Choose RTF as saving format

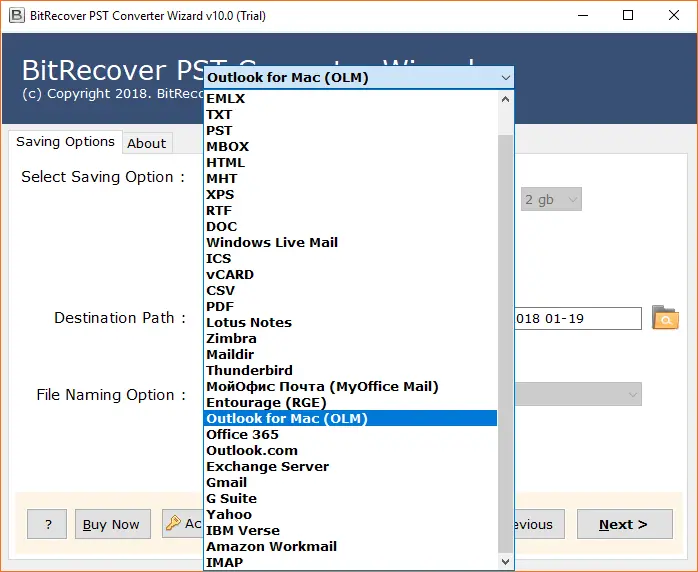click(350, 211)
